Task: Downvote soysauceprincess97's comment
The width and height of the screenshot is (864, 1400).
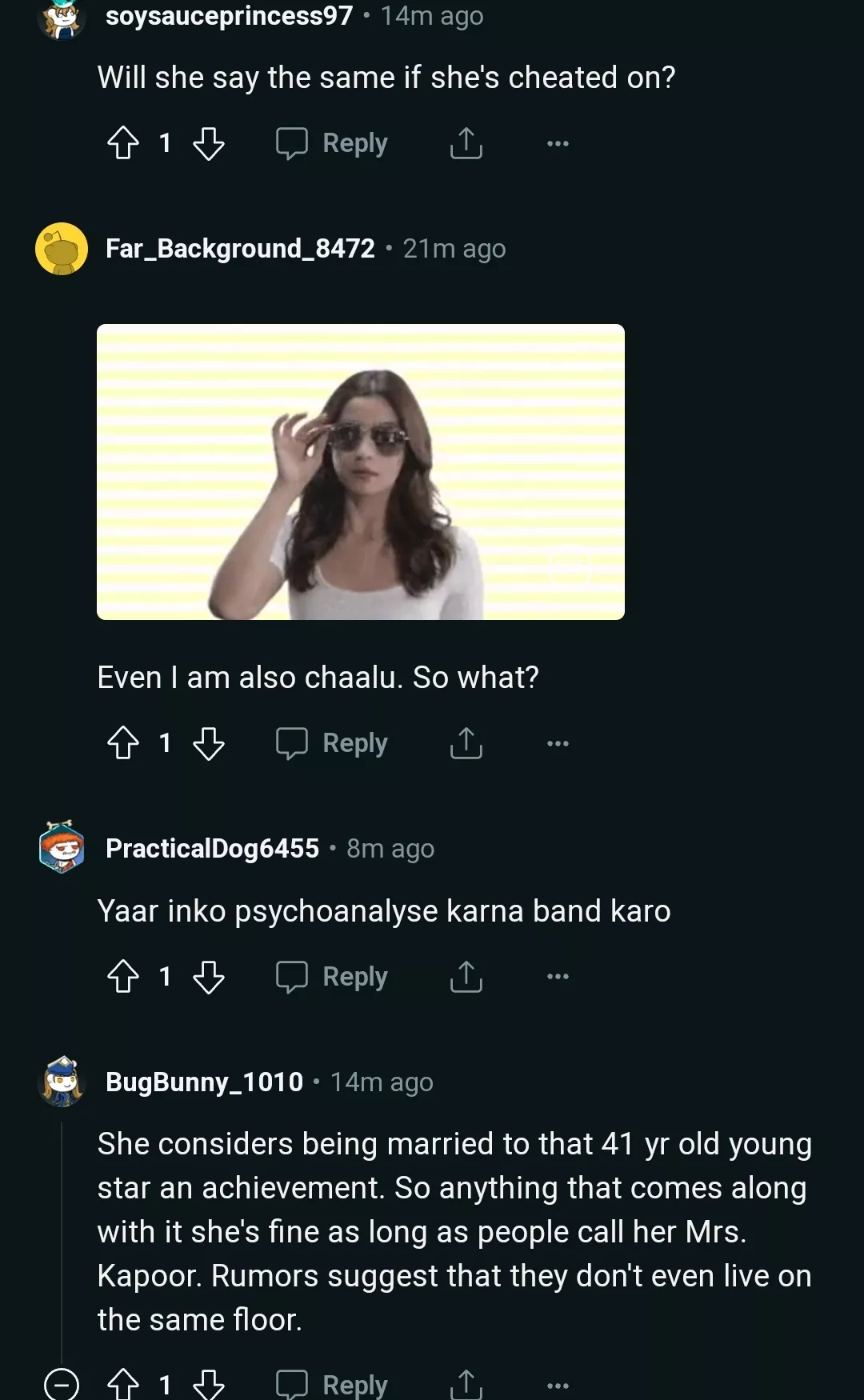Action: 209,143
